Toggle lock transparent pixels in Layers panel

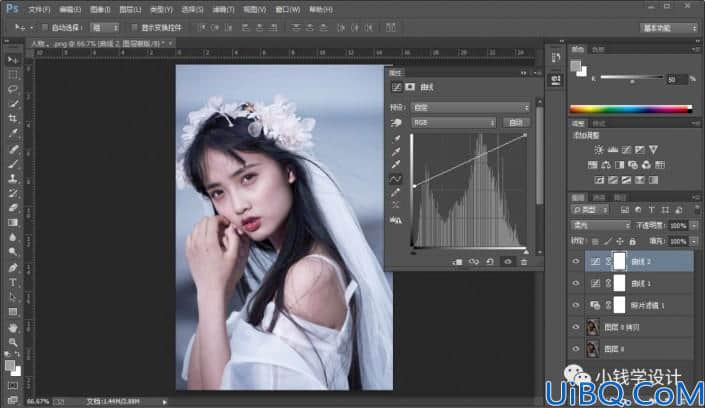coord(595,242)
